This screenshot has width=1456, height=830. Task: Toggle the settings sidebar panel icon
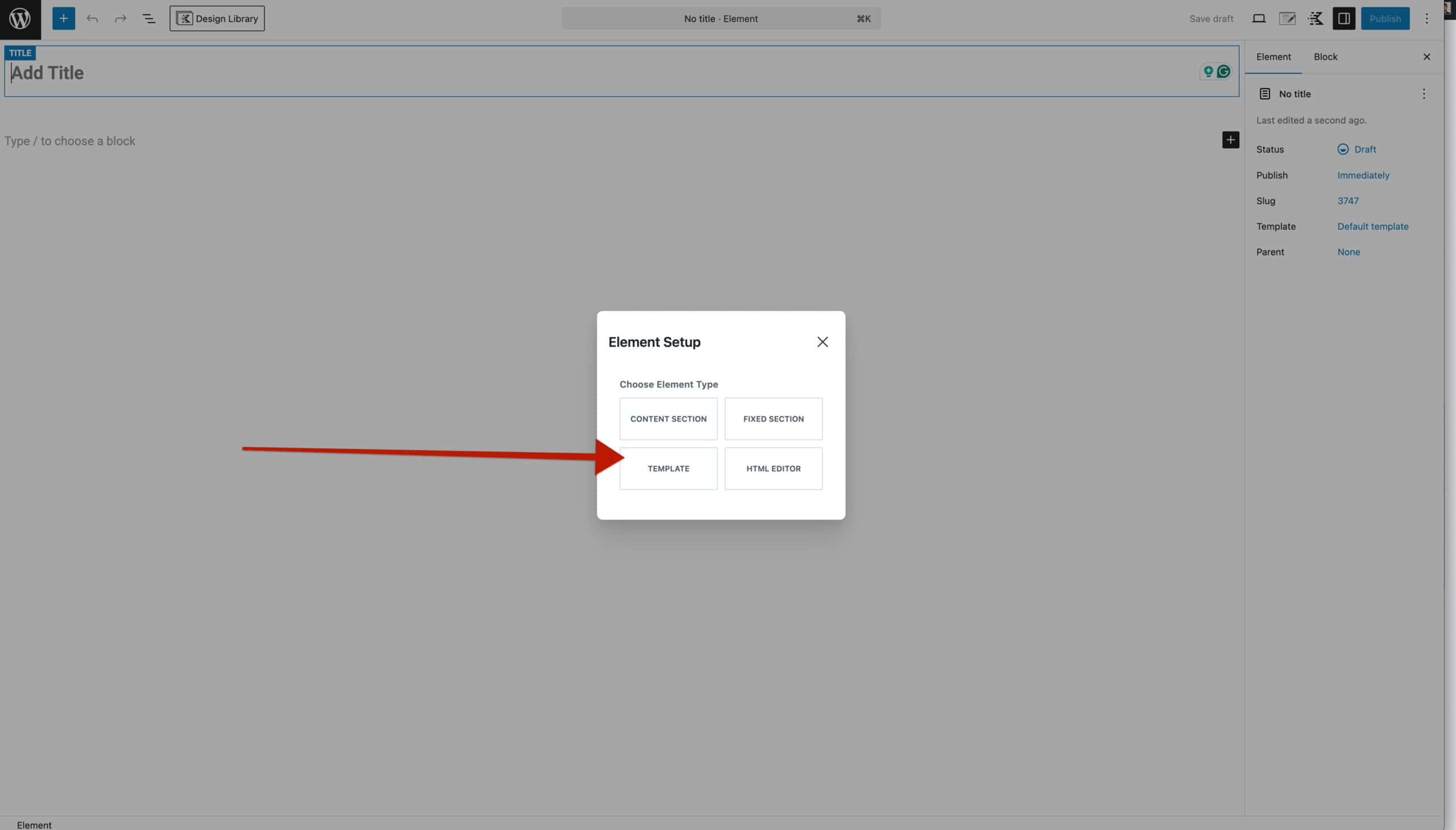1343,19
